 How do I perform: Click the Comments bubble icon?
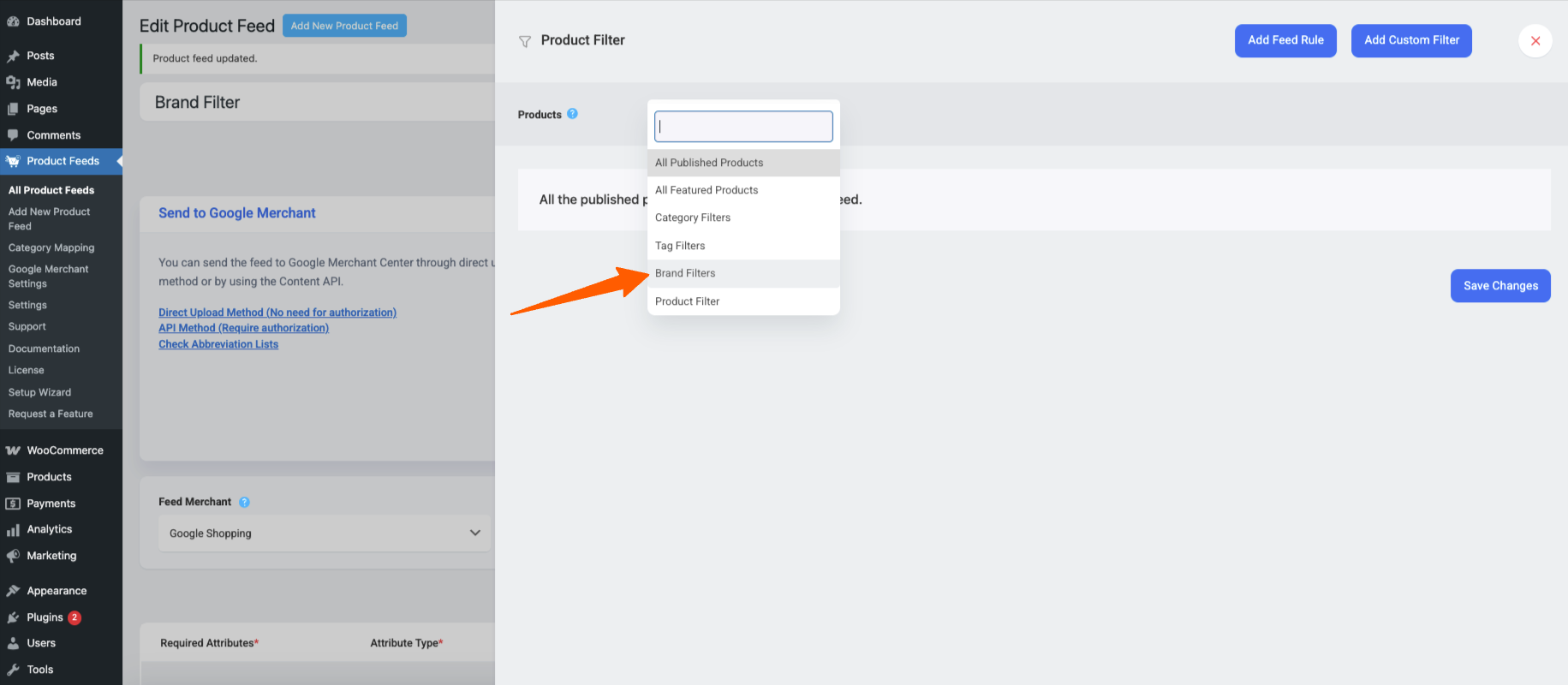pyautogui.click(x=13, y=135)
